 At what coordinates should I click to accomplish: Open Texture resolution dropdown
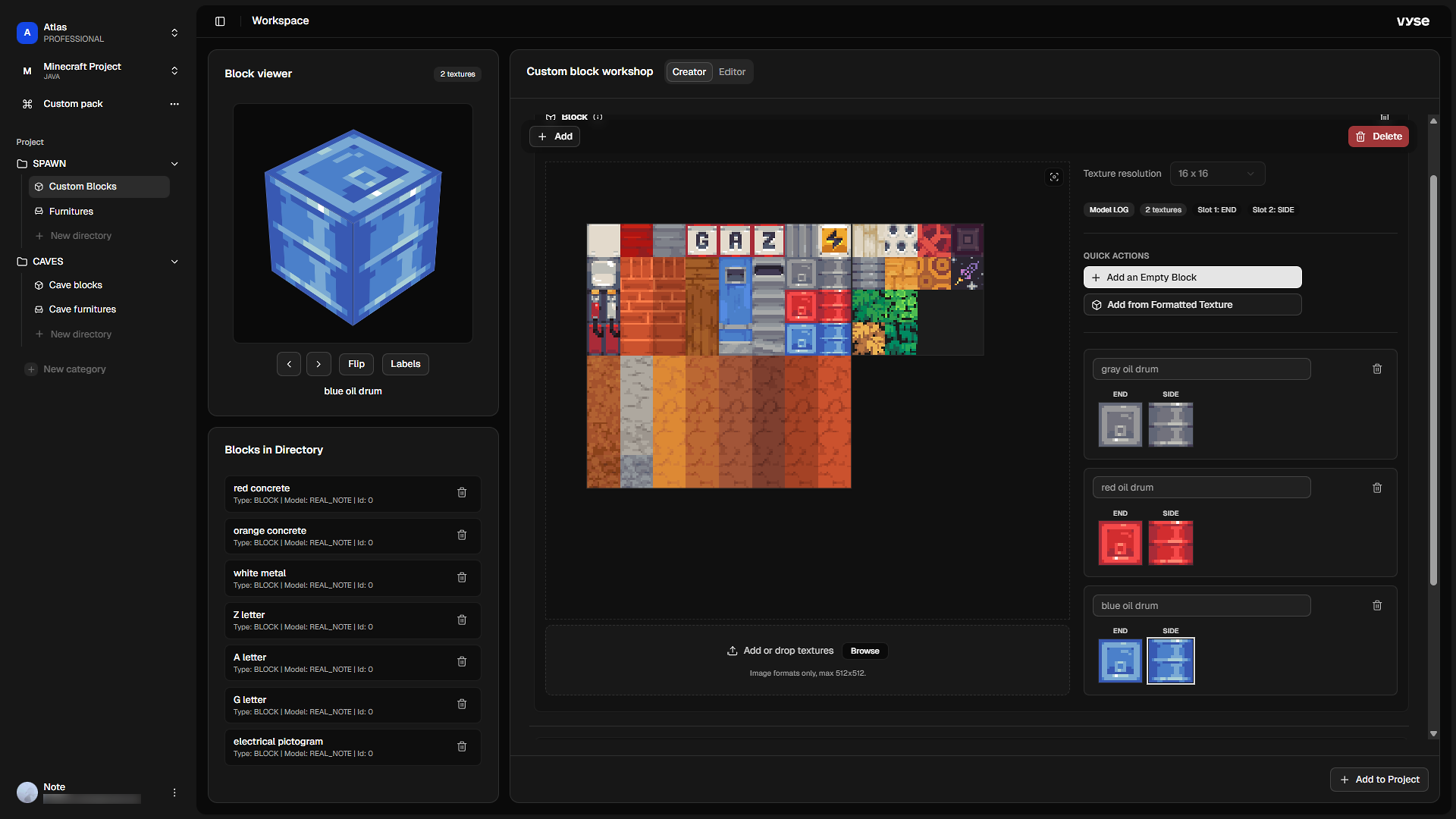(1216, 174)
